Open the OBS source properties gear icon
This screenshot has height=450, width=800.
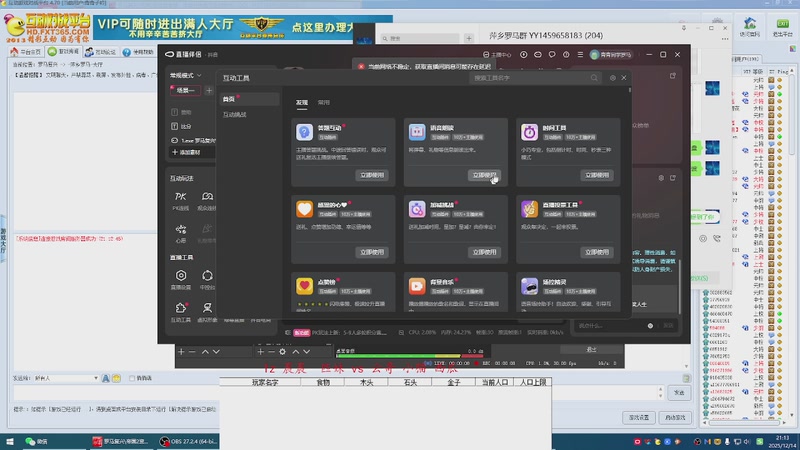click(283, 352)
